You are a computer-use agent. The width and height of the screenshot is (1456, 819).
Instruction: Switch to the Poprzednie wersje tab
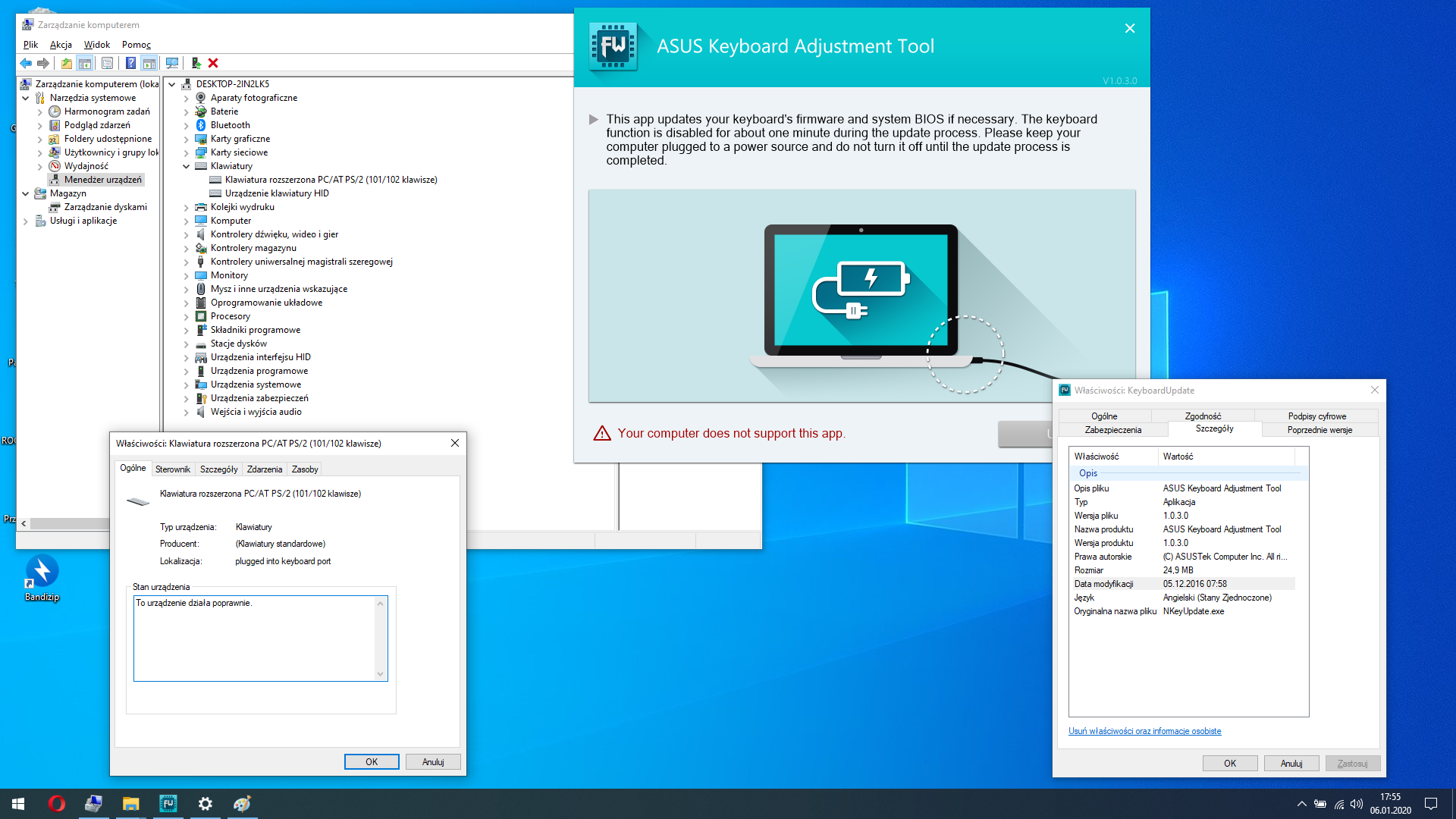(1318, 429)
